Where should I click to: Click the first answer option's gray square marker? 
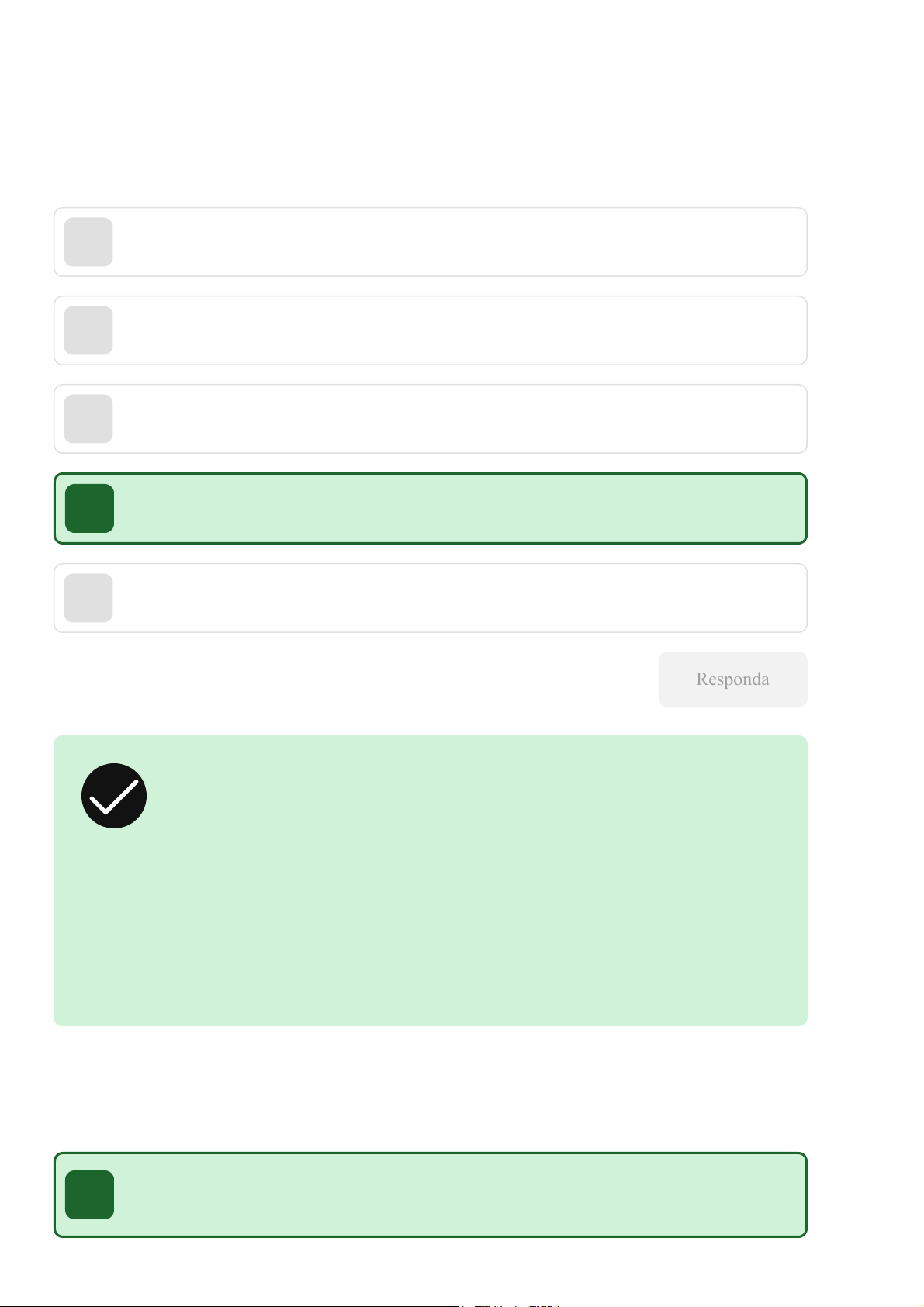[x=88, y=242]
